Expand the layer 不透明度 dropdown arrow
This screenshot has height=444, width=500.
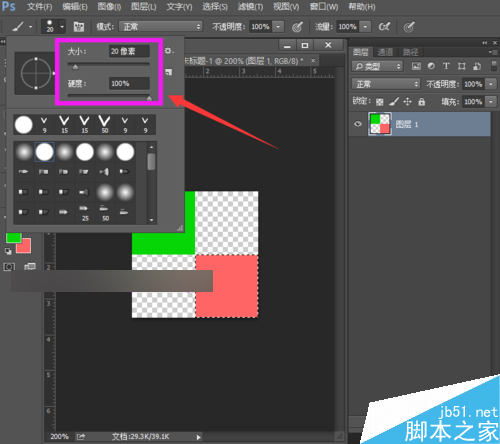(491, 84)
